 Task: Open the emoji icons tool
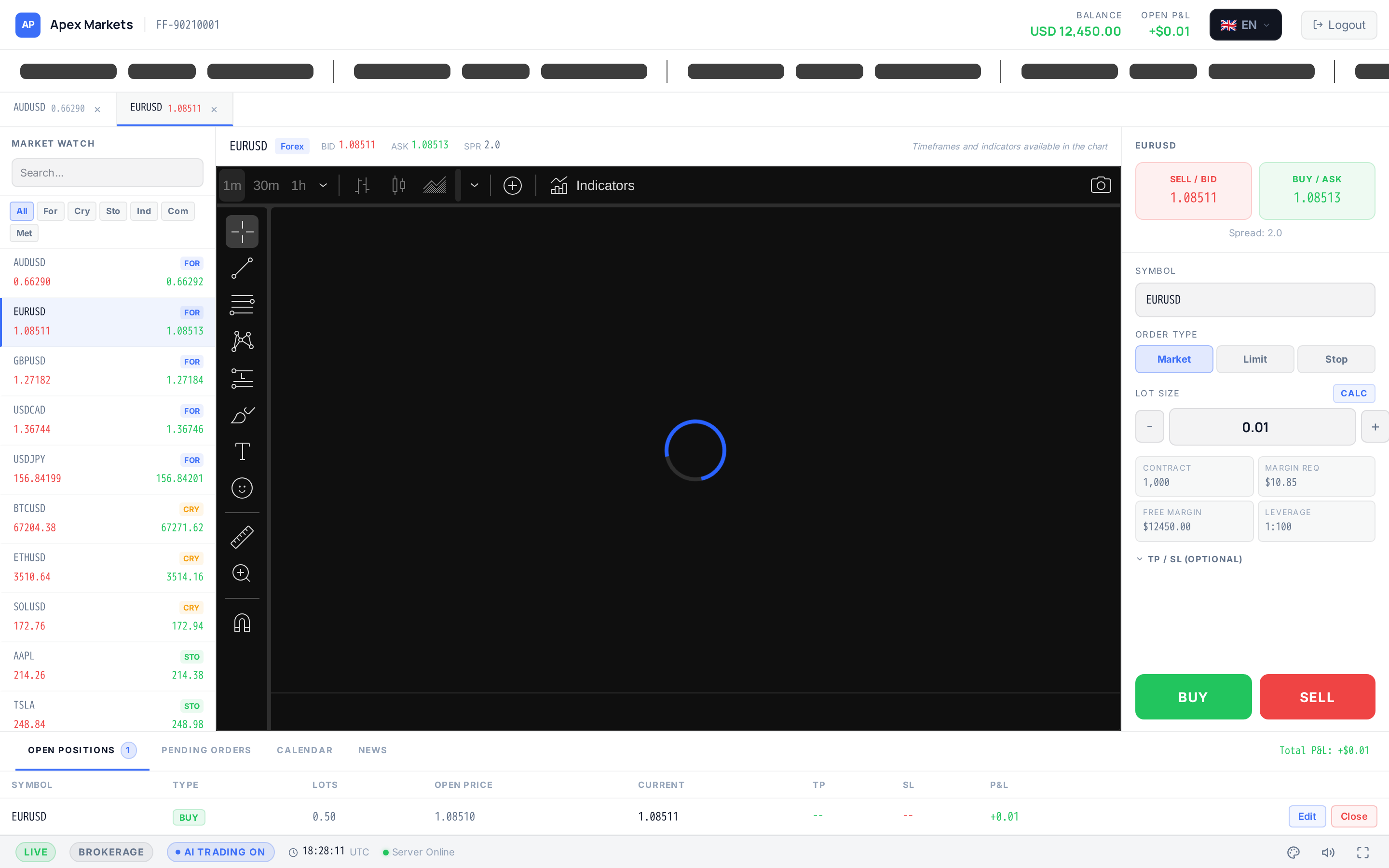pos(242,488)
